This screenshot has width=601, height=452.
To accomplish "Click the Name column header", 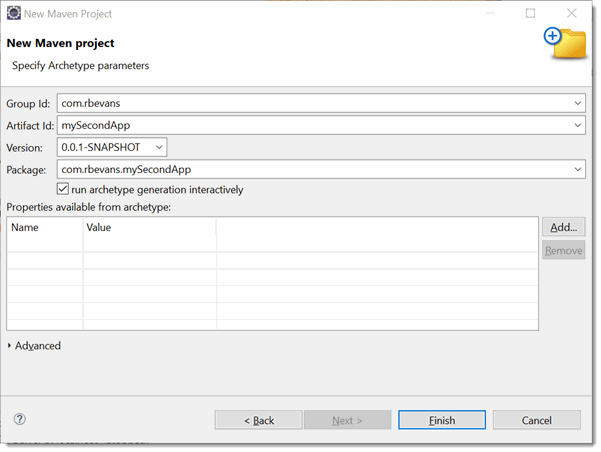I will point(45,227).
